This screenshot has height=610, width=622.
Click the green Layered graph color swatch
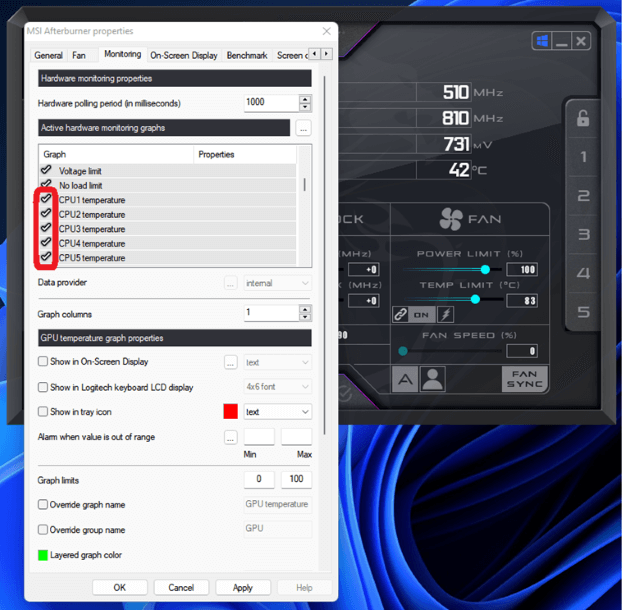click(x=43, y=555)
